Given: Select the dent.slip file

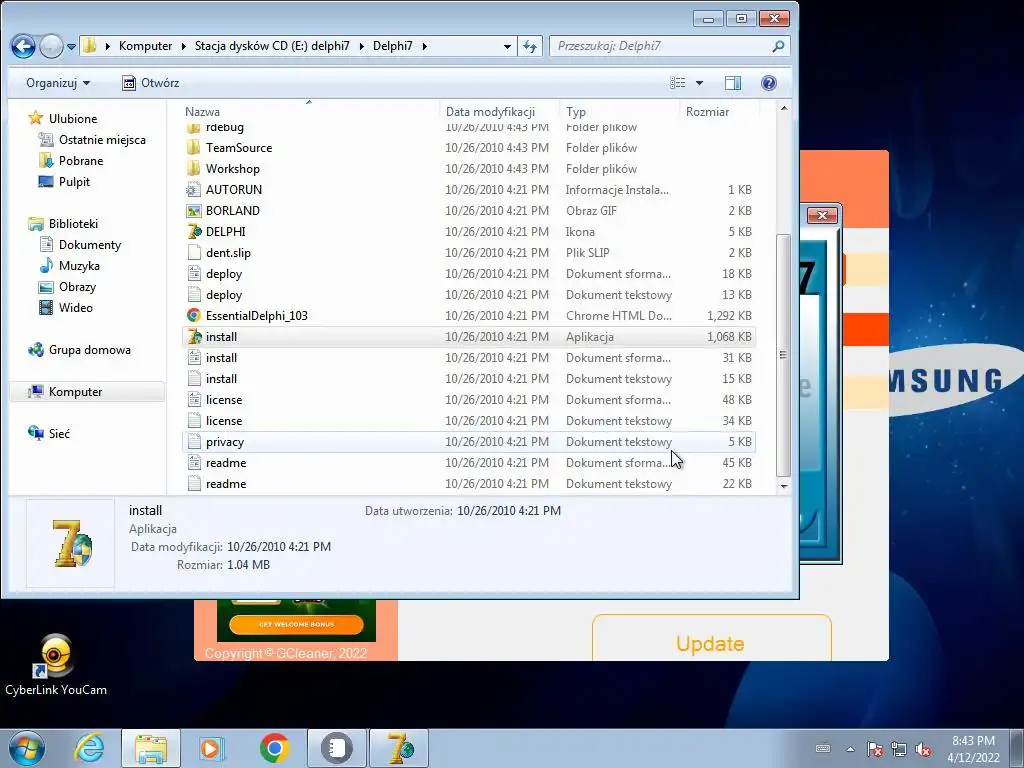Looking at the screenshot, I should 469,253.
